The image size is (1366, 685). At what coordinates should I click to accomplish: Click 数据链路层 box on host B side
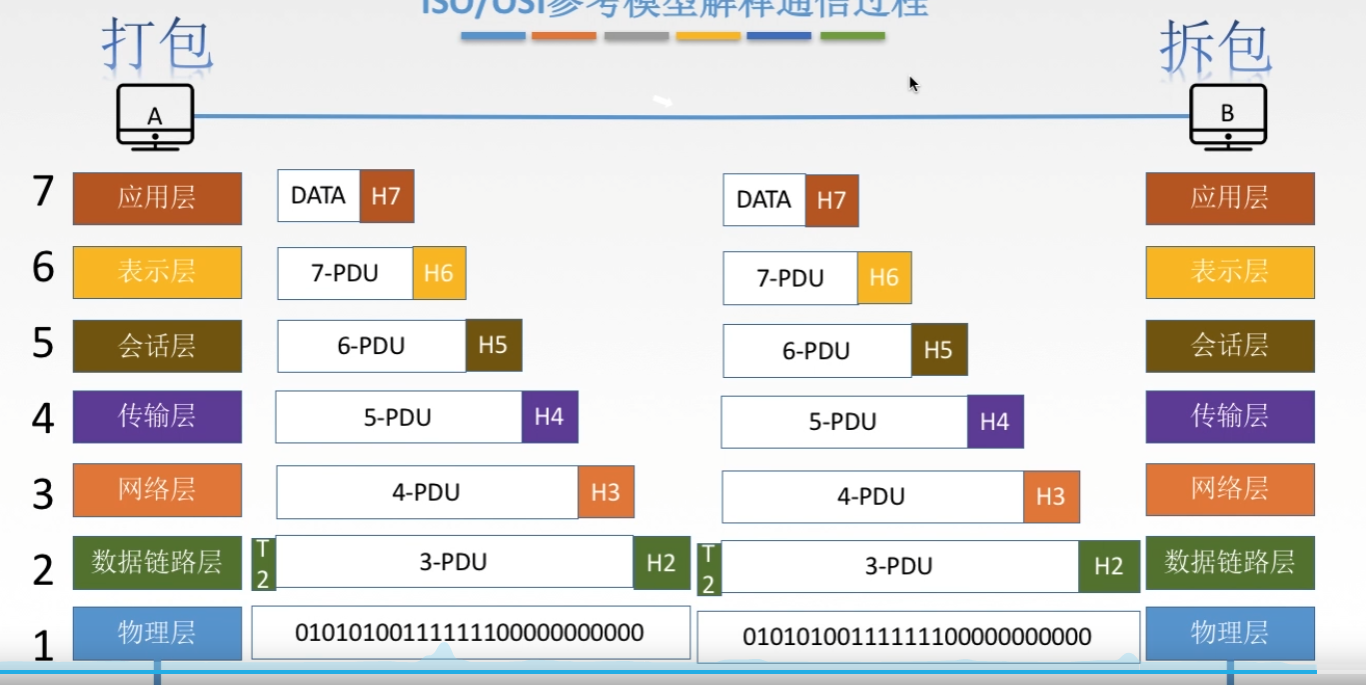pos(1230,562)
